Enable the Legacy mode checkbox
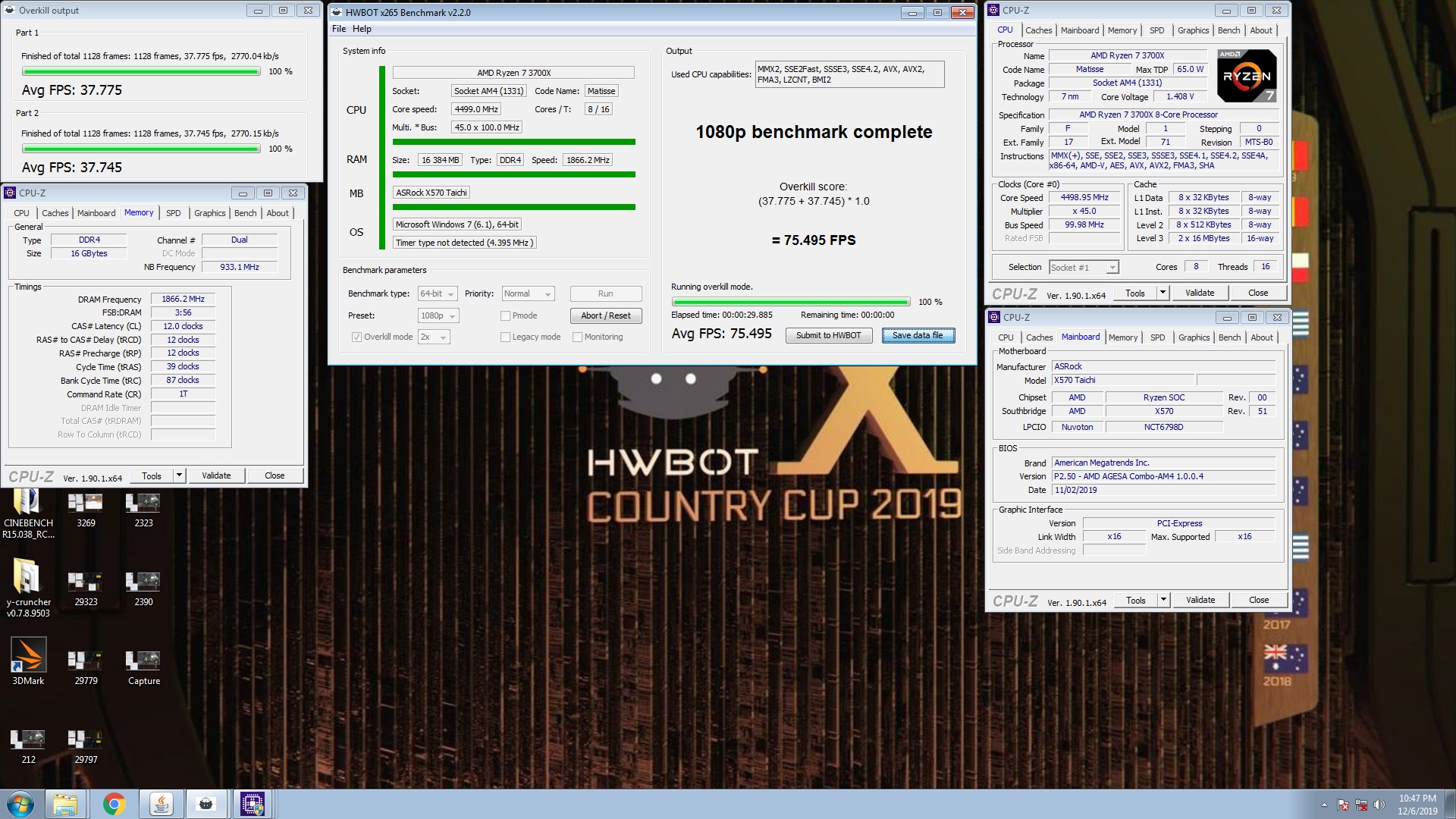 (505, 337)
